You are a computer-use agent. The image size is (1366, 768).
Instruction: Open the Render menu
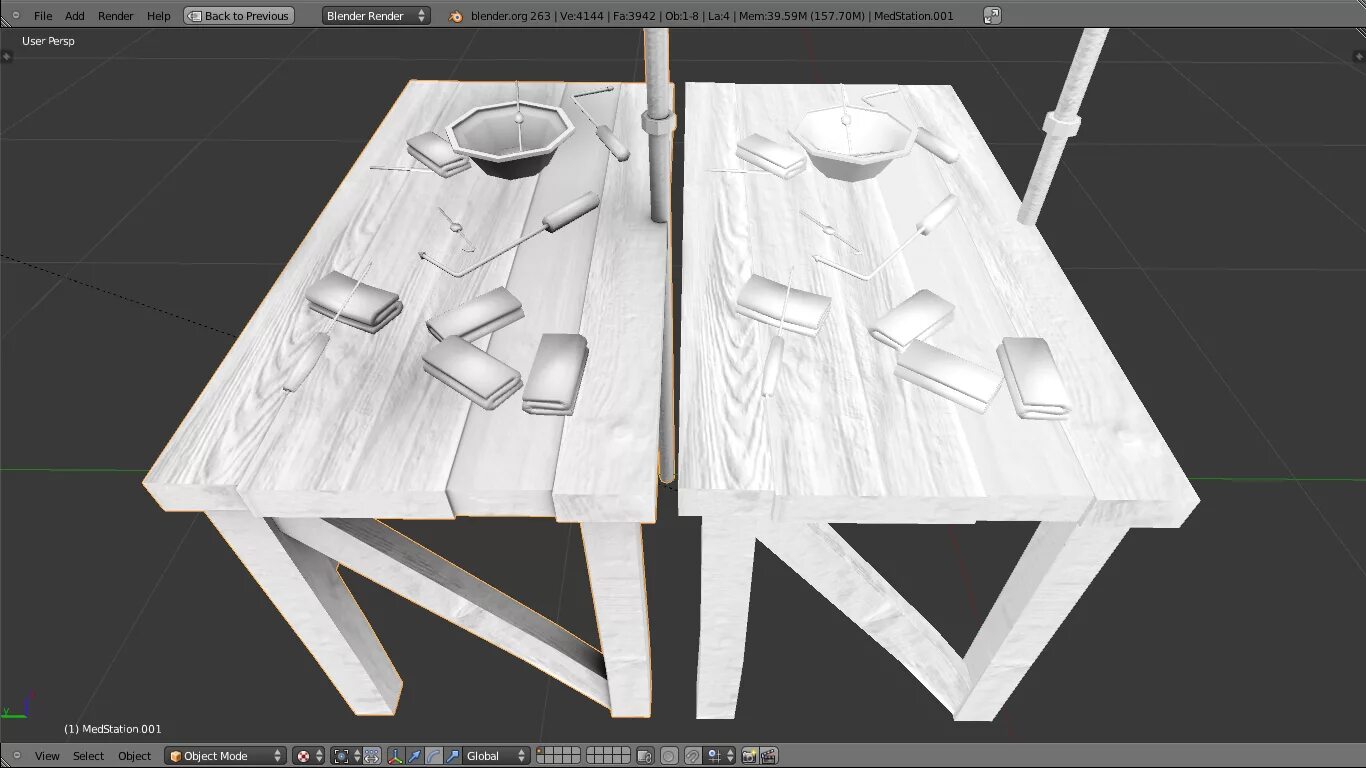coord(115,15)
